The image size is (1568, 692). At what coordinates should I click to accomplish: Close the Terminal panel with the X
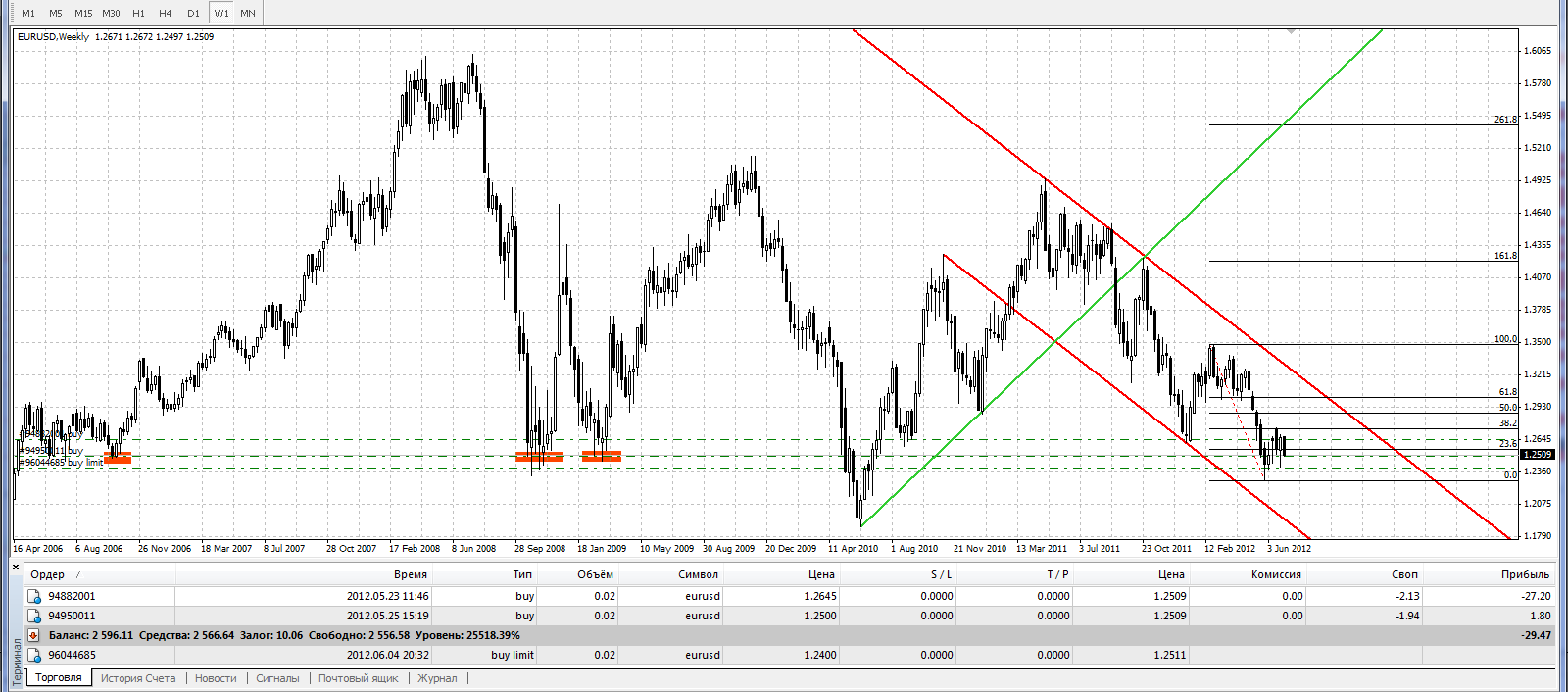click(x=16, y=567)
